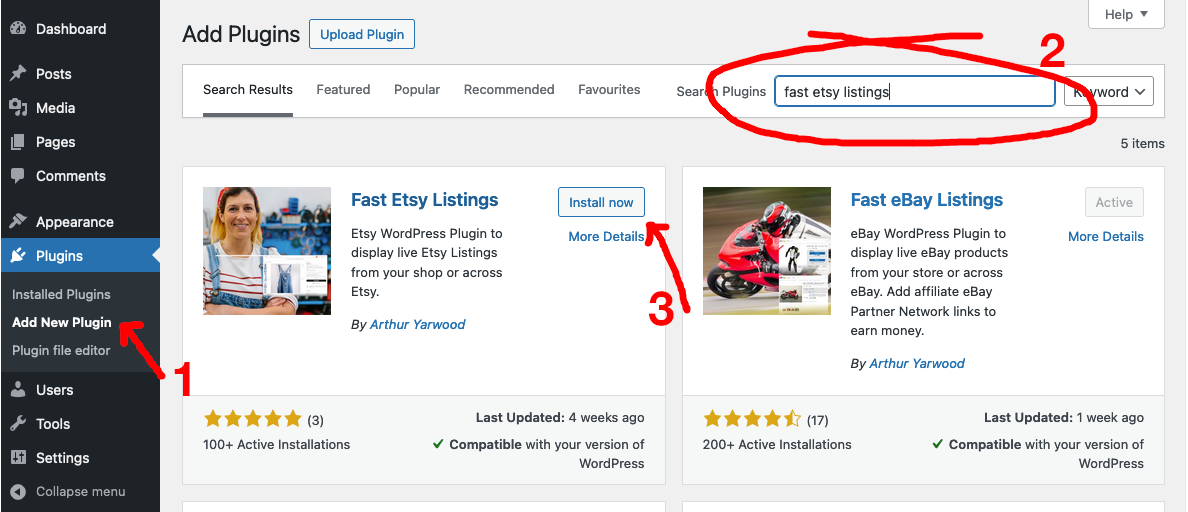Open Arthur Yarwood link under Etsy plugin
Image resolution: width=1188 pixels, height=512 pixels.
[x=417, y=324]
